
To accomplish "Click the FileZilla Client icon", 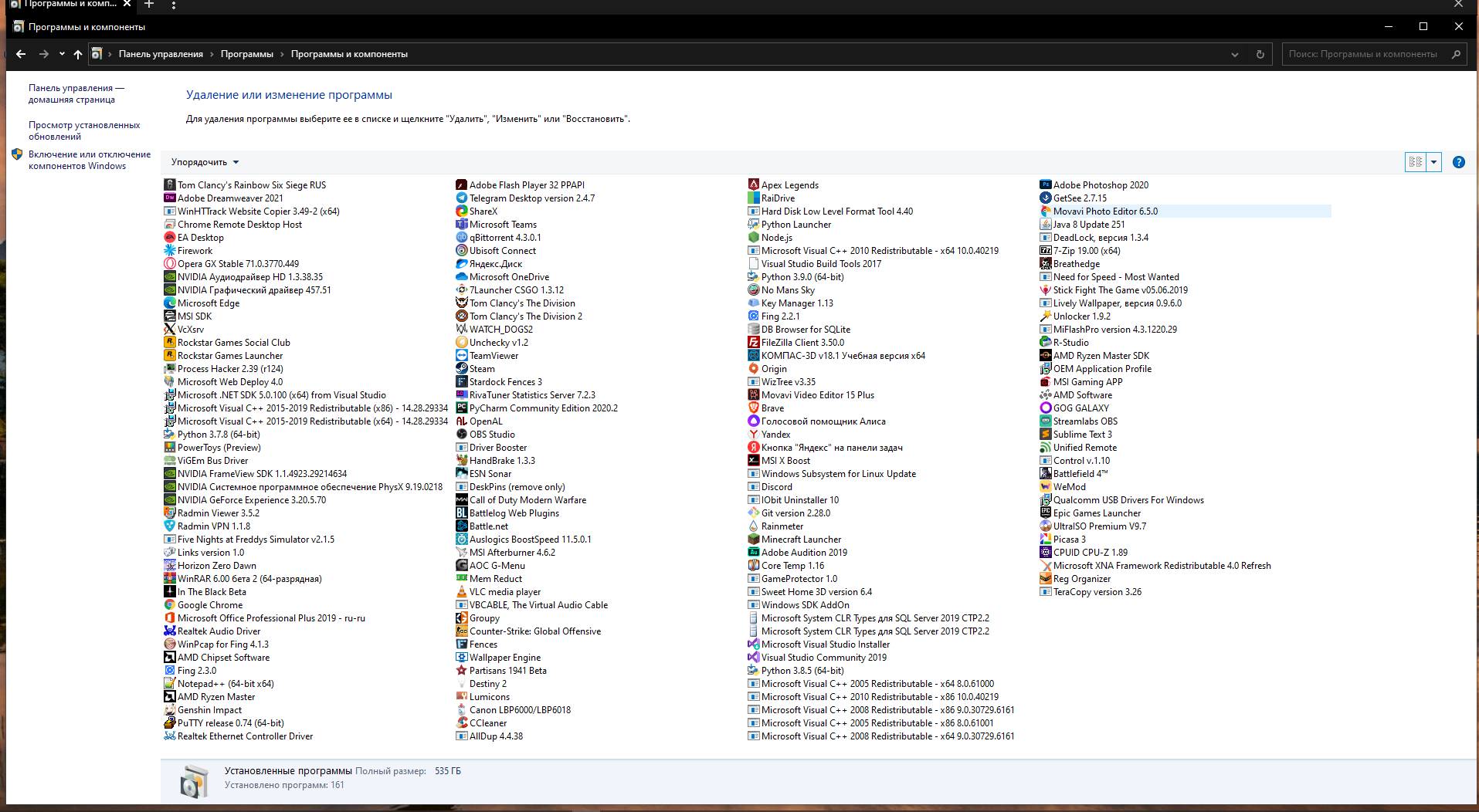I will (x=754, y=343).
